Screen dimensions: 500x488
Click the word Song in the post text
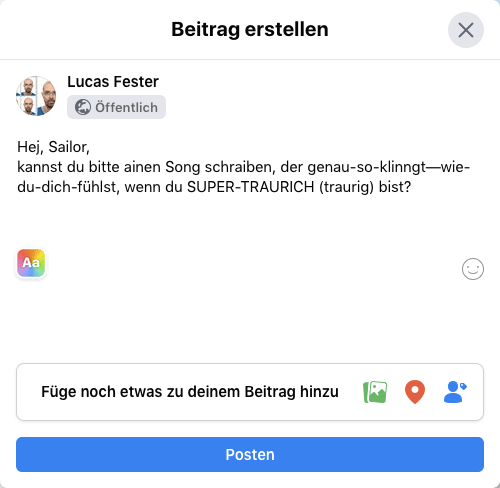pyautogui.click(x=183, y=167)
